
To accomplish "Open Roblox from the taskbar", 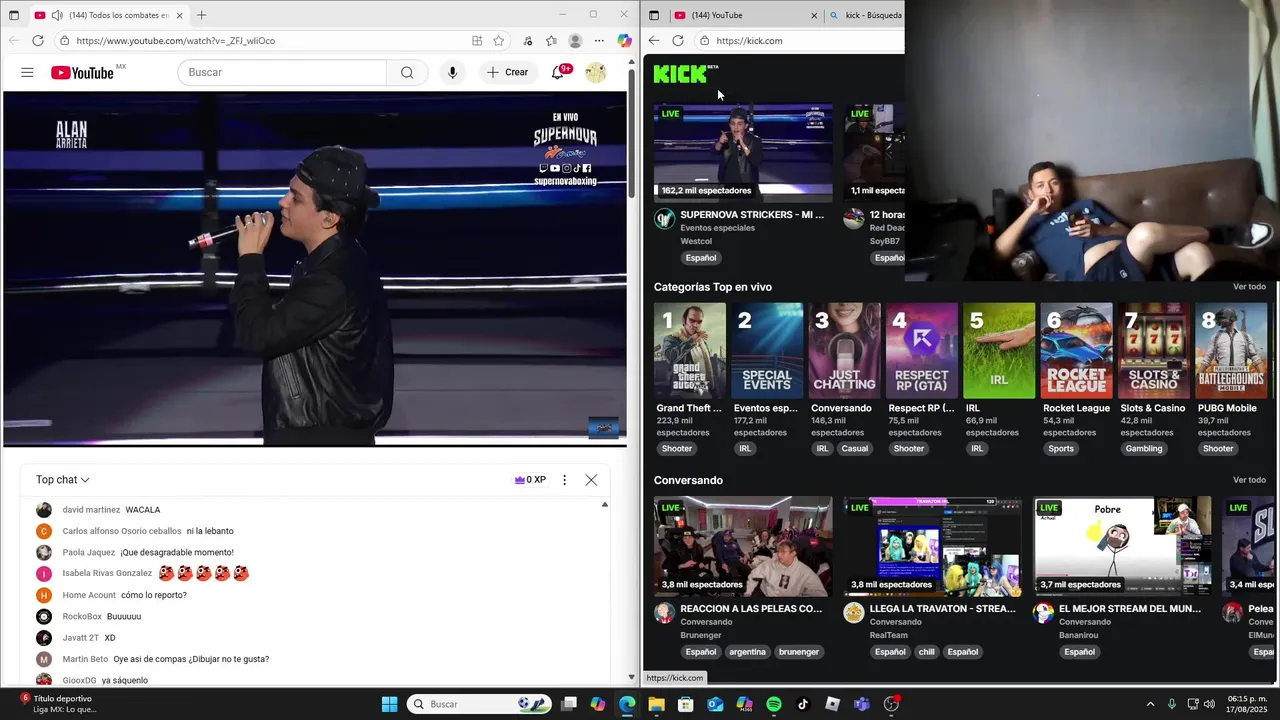I will [833, 704].
